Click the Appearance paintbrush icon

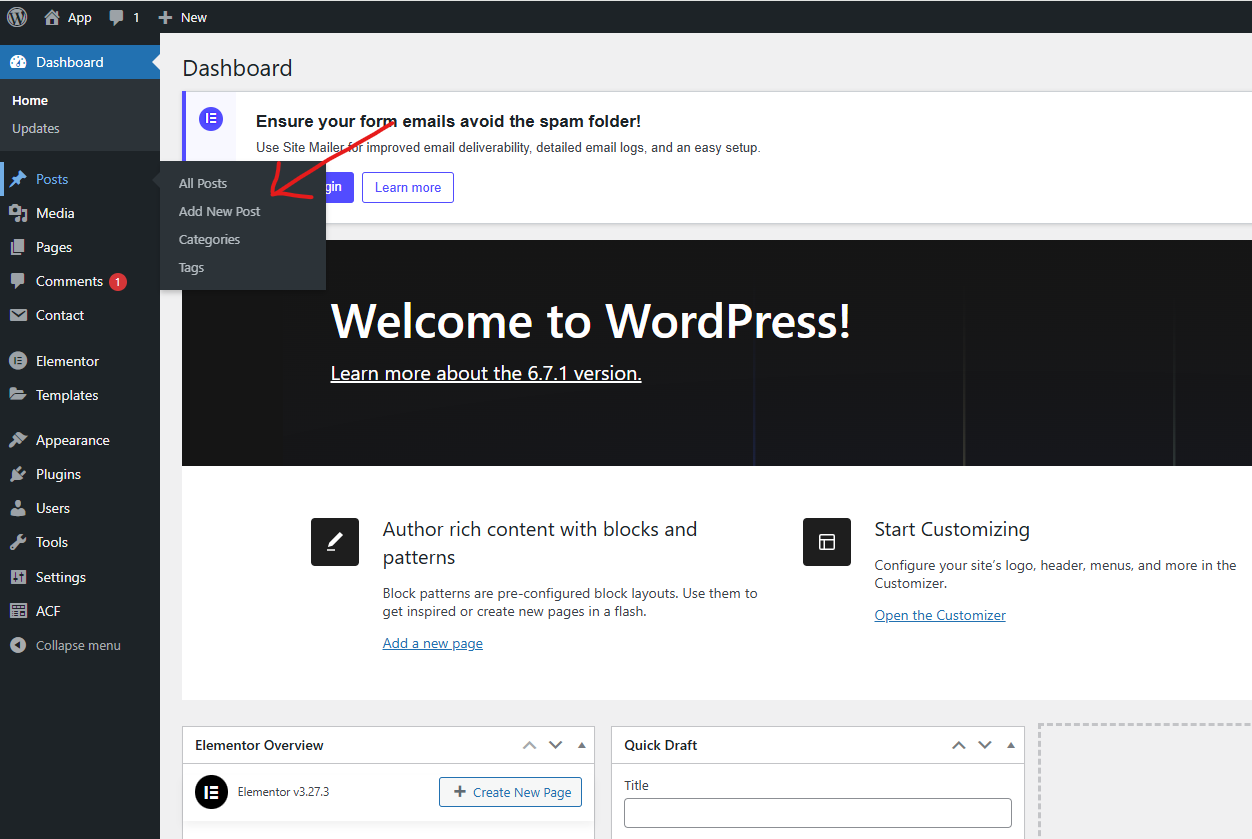tap(18, 440)
